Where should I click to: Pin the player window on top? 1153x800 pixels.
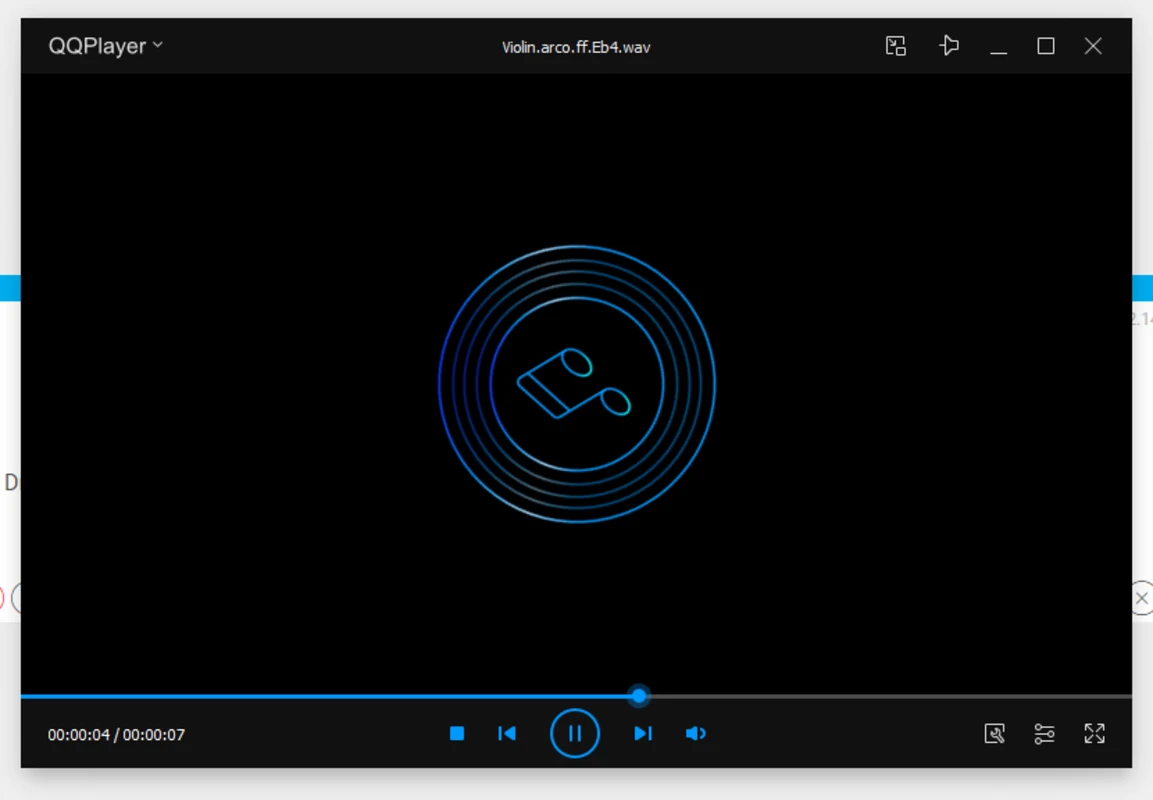tap(949, 46)
